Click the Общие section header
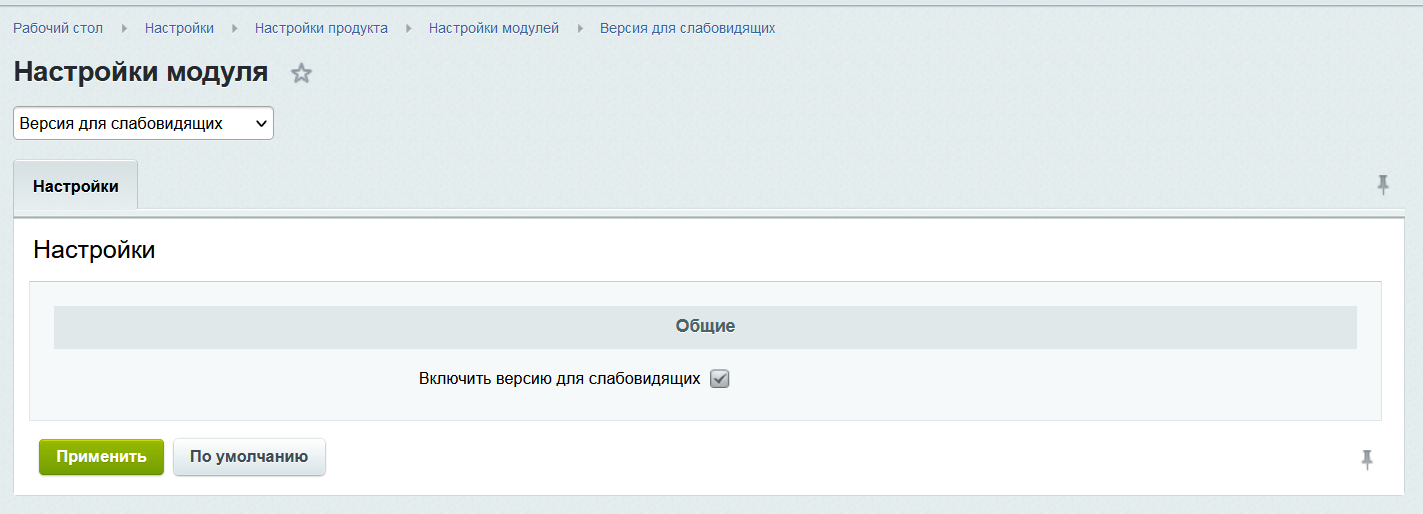This screenshot has height=514, width=1423. click(705, 326)
